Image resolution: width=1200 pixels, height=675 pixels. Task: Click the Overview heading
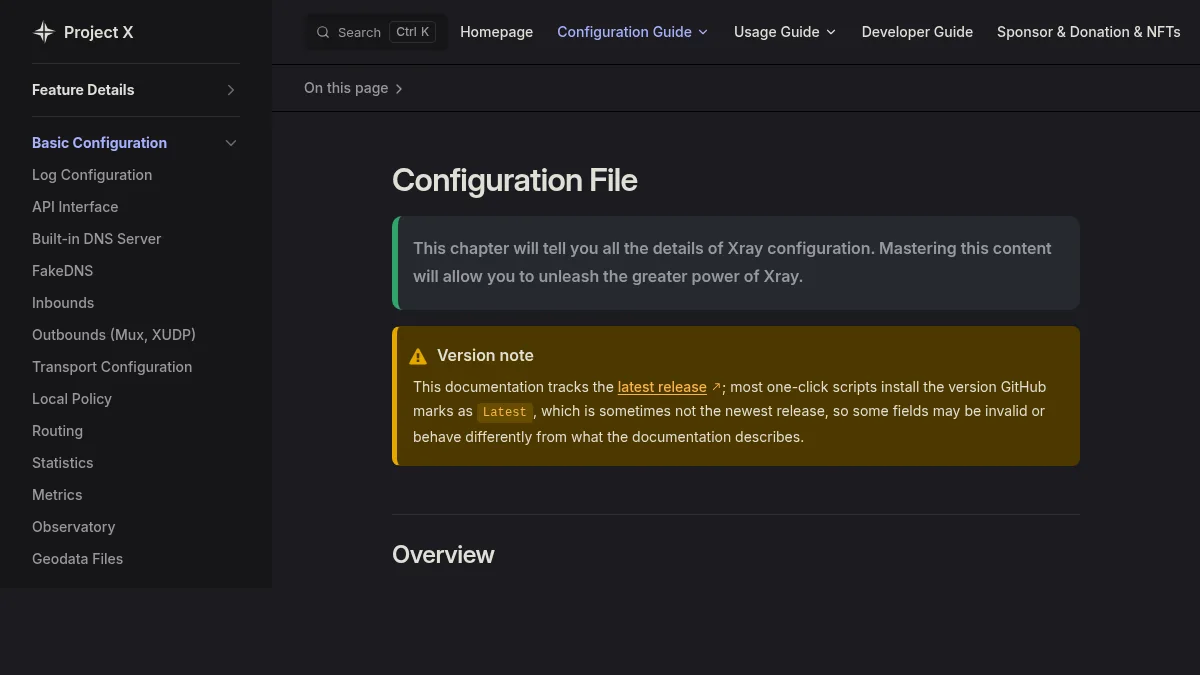click(x=443, y=555)
